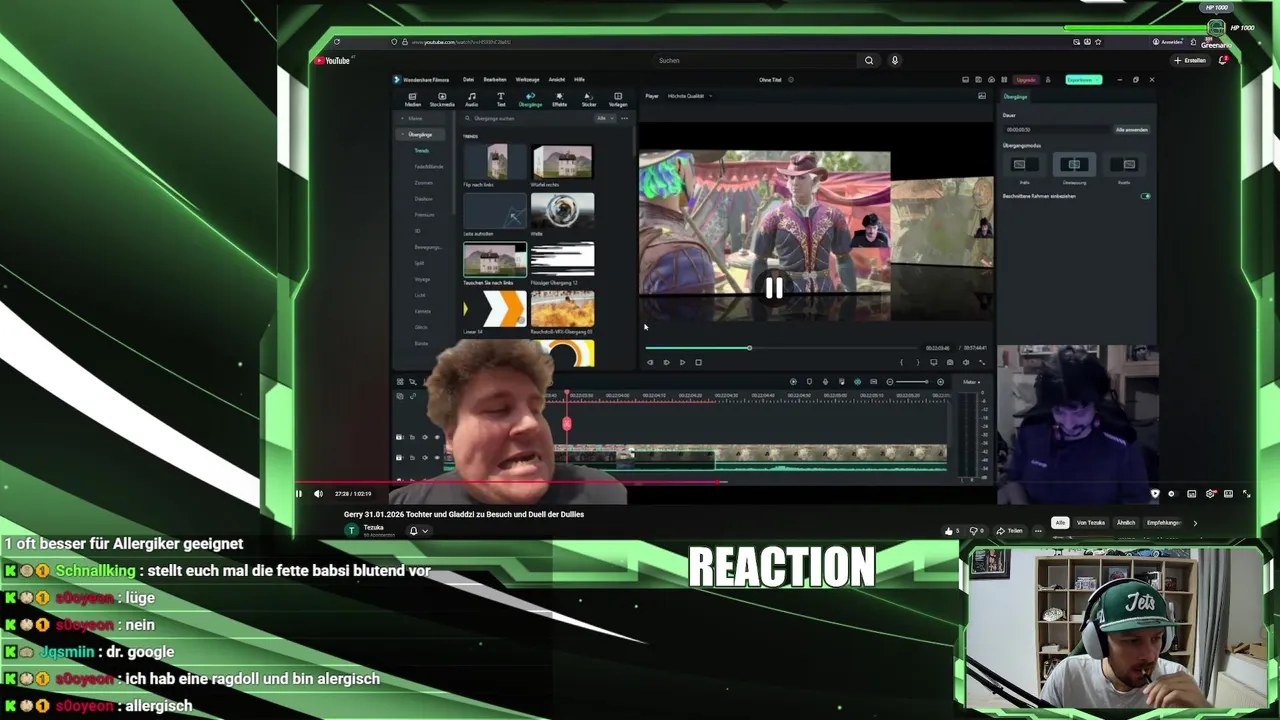
Task: Open the Audio tab in Filmora
Action: 471,99
